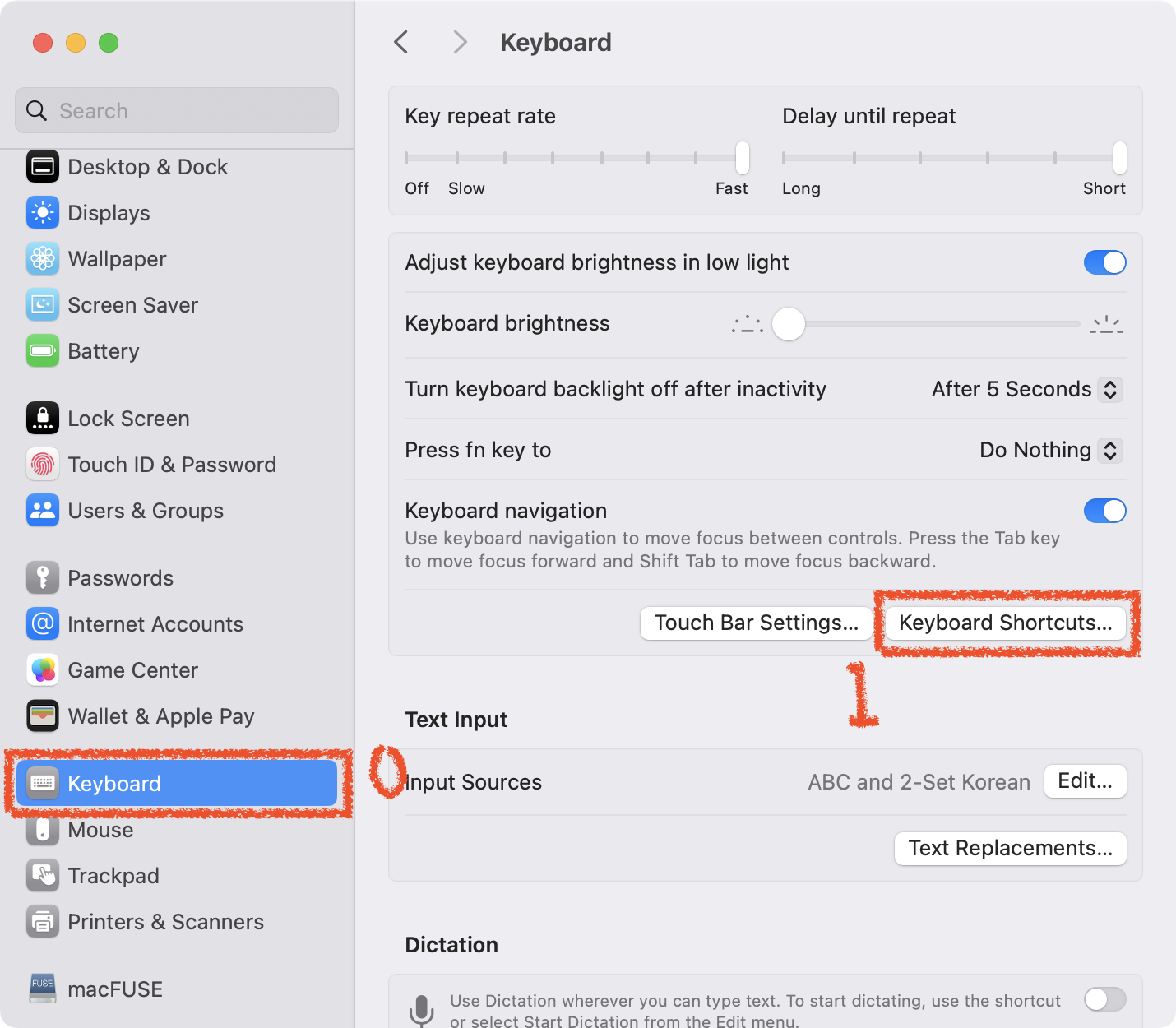This screenshot has width=1176, height=1028.
Task: Click the Game Center icon
Action: tap(43, 670)
